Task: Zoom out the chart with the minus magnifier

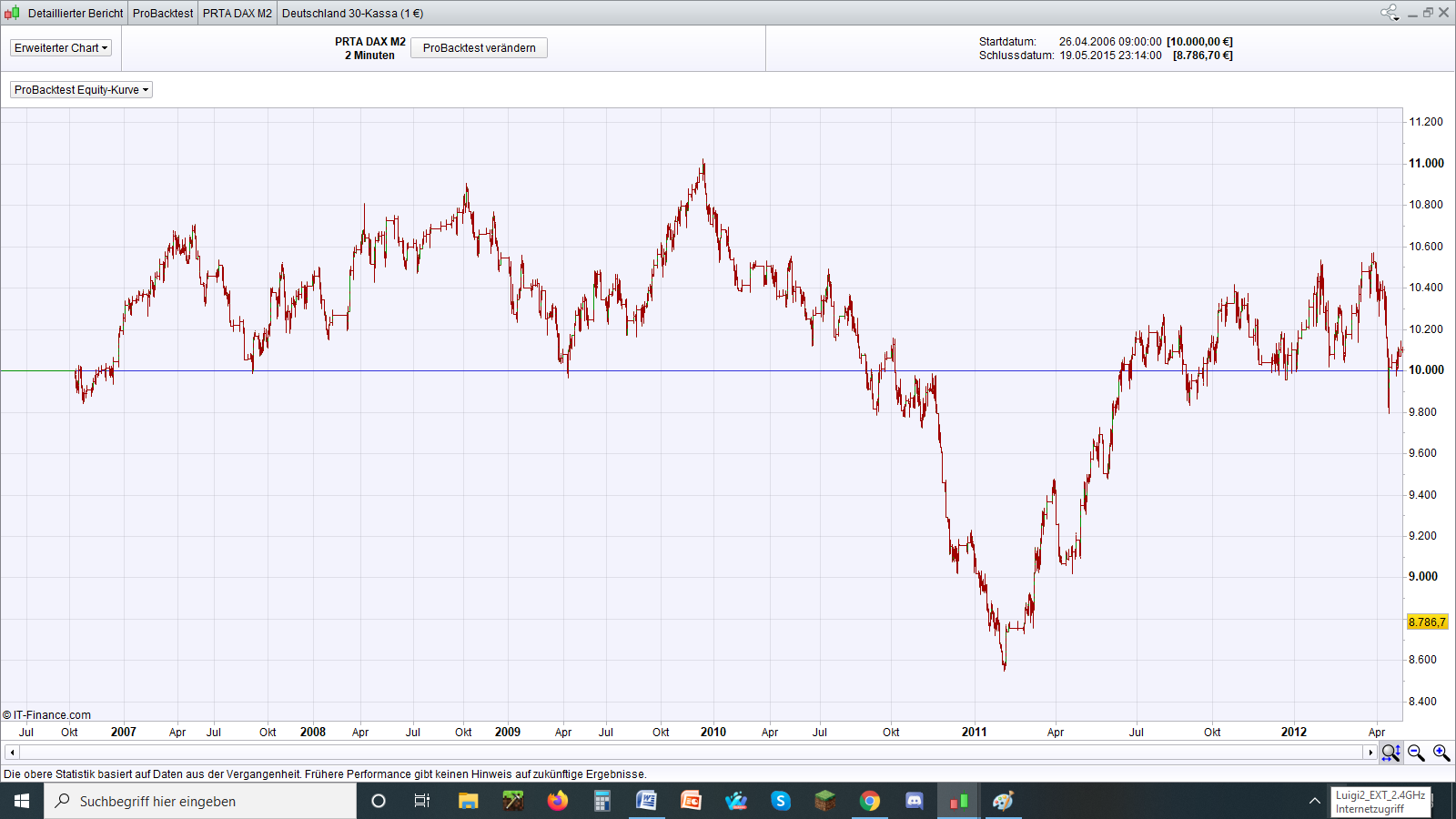Action: (x=1416, y=753)
